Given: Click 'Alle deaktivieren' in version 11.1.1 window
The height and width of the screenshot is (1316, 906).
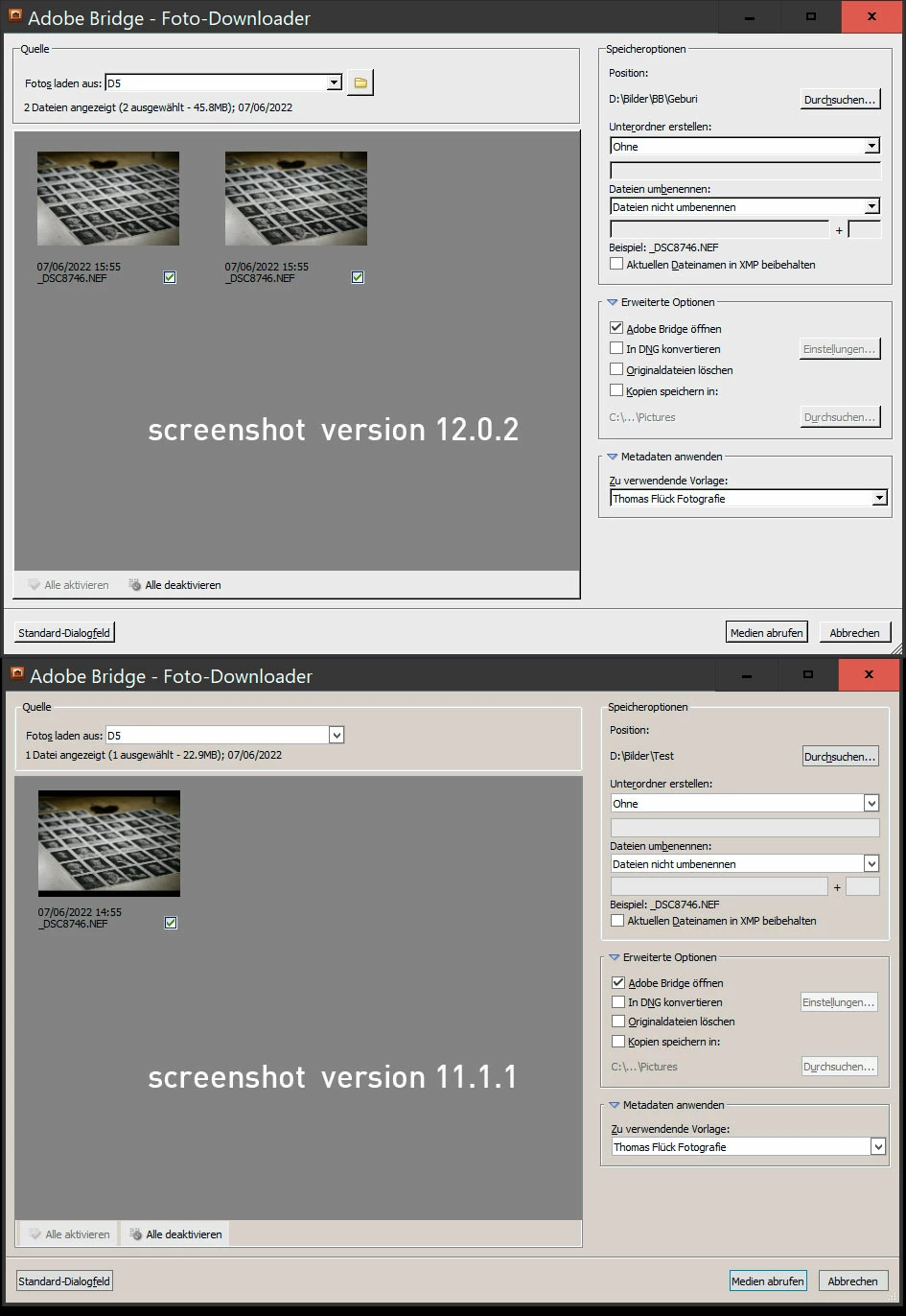Looking at the screenshot, I should (x=175, y=1234).
